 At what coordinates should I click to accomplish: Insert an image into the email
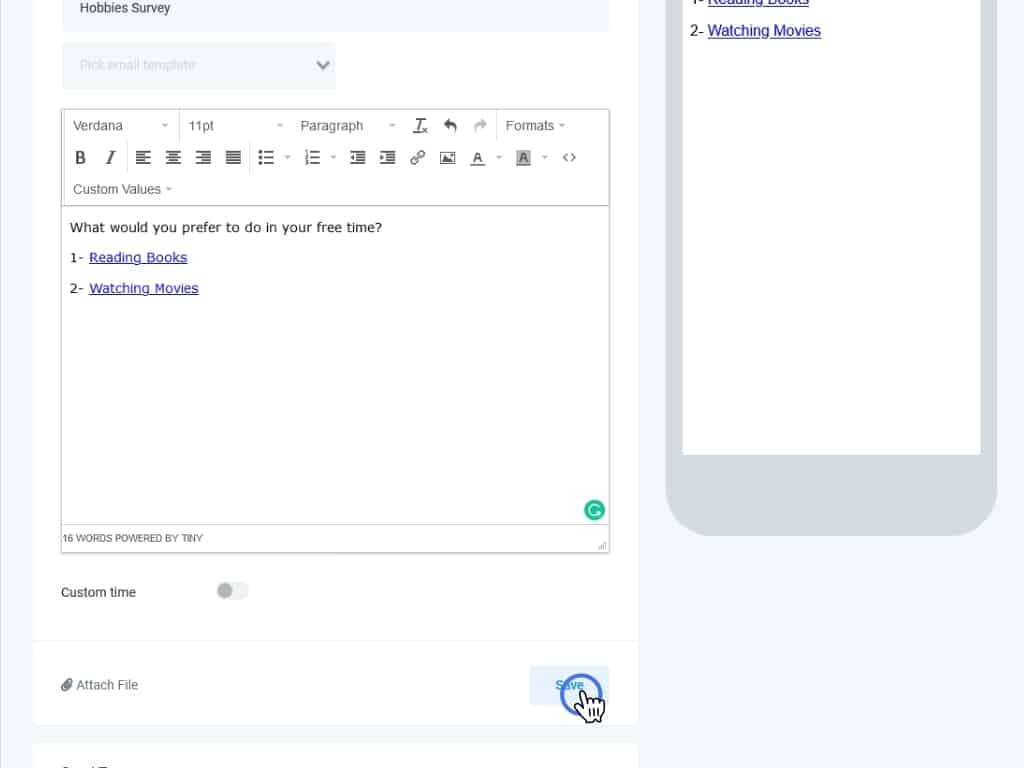(447, 157)
